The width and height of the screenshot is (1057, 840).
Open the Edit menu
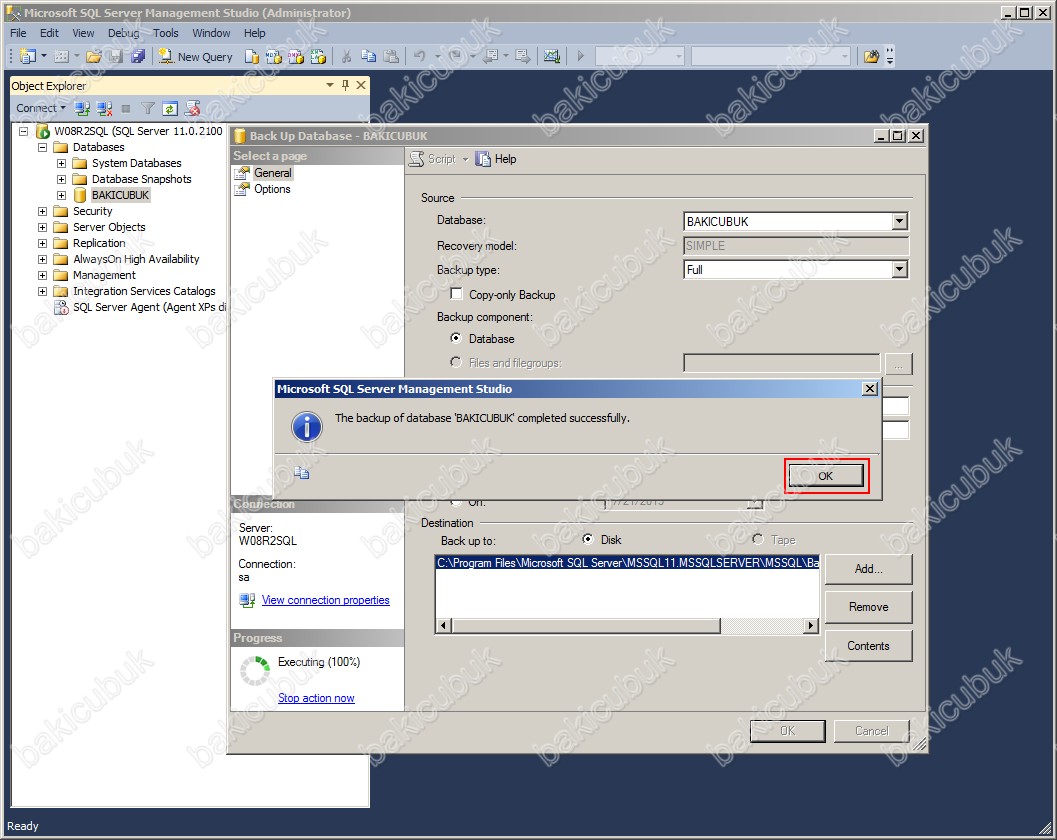pos(49,33)
